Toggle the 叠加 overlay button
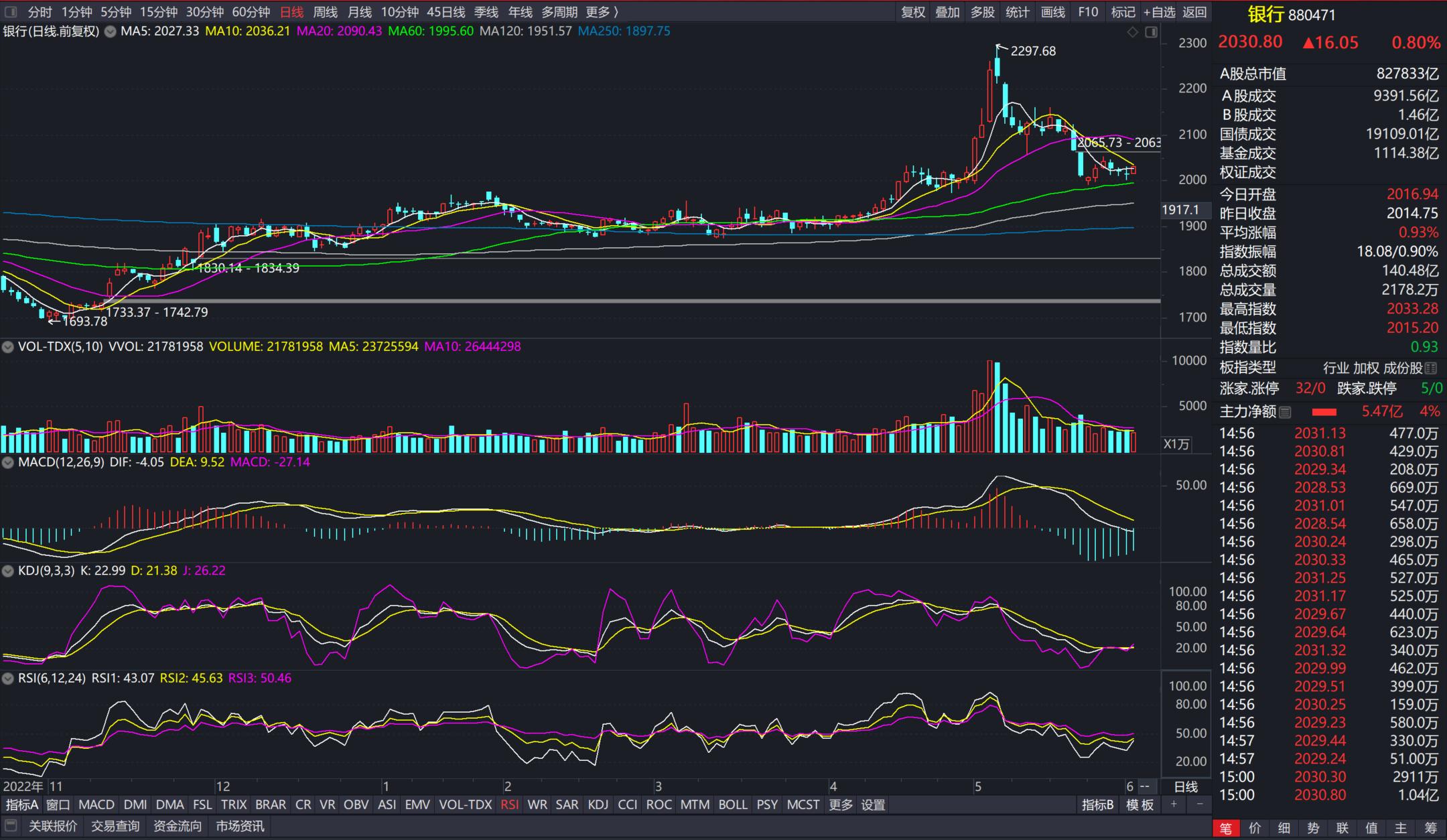Viewport: 1447px width, 840px height. (x=947, y=12)
